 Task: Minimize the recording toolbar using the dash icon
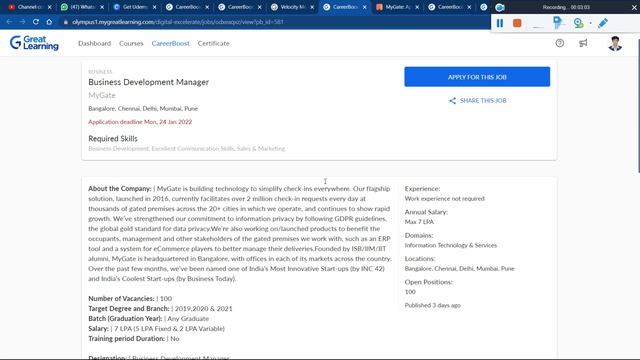[538, 27]
